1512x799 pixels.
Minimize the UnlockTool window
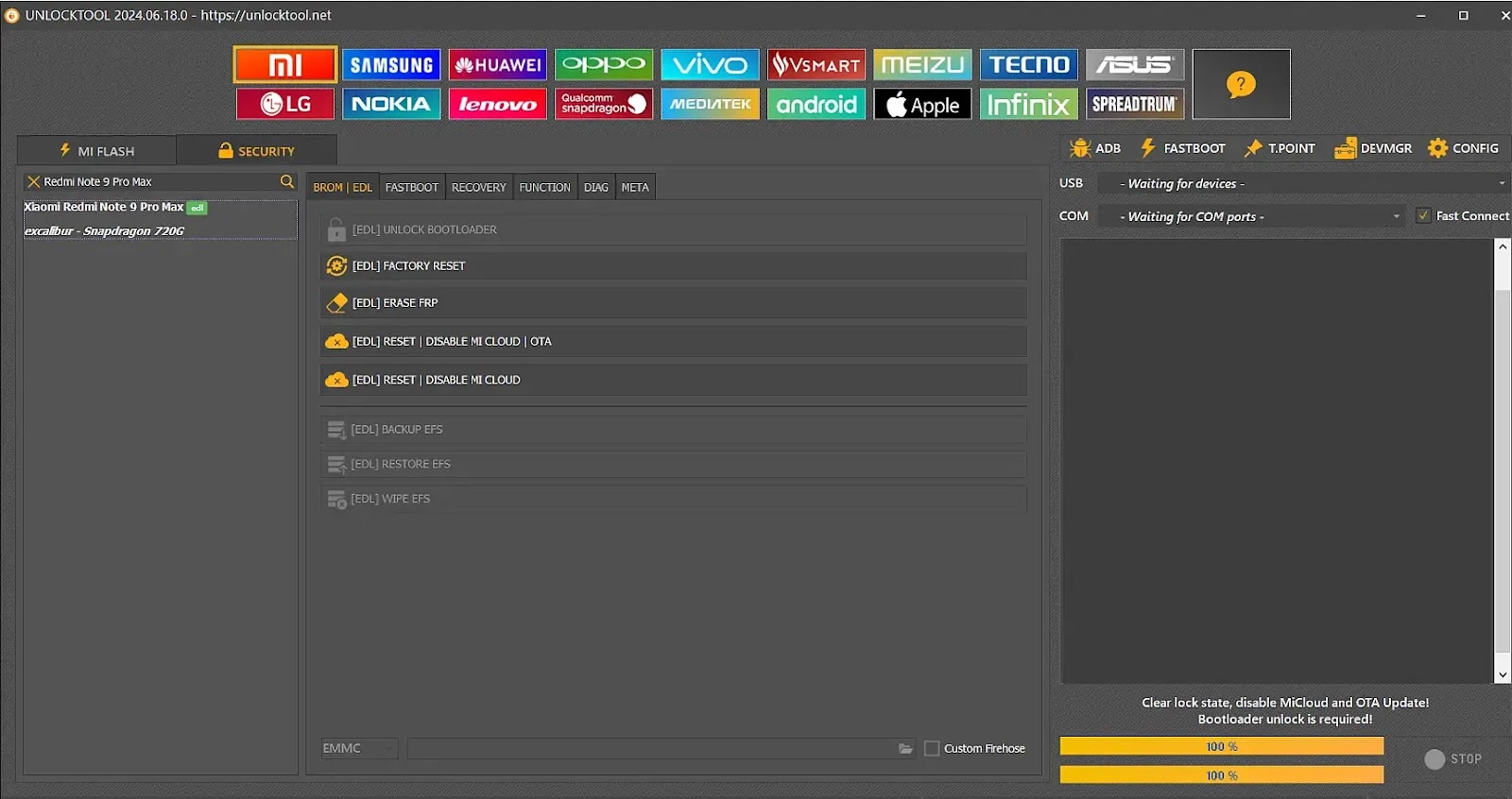click(1421, 15)
